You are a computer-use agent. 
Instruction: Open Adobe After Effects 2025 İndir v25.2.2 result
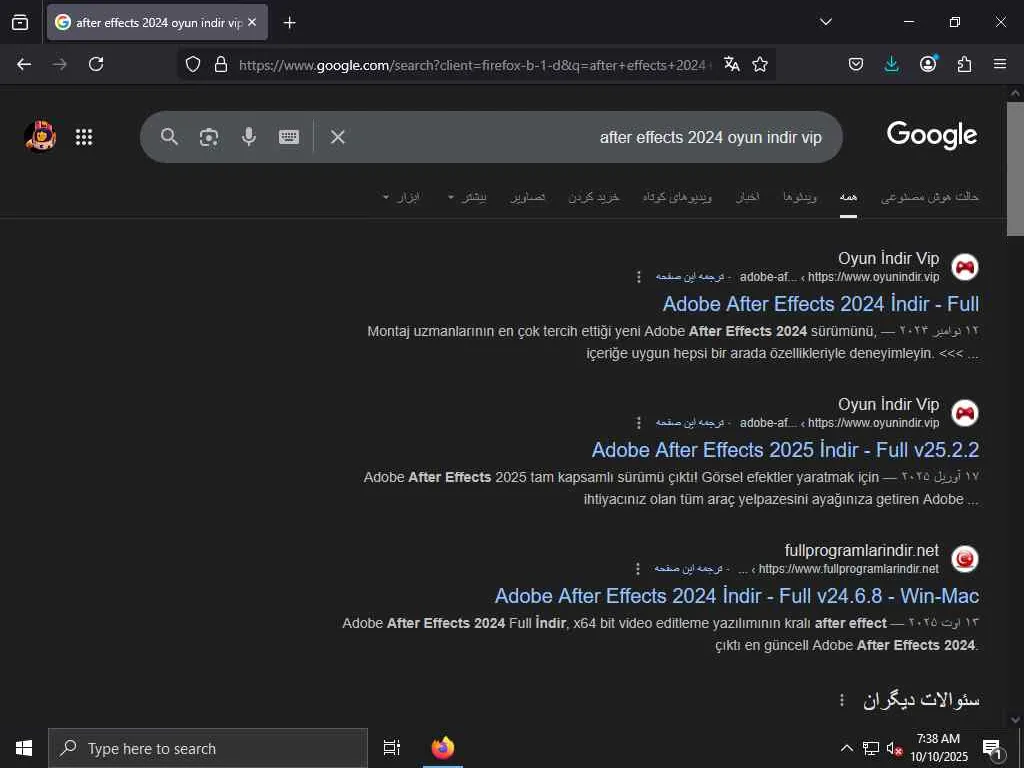pyautogui.click(x=785, y=450)
